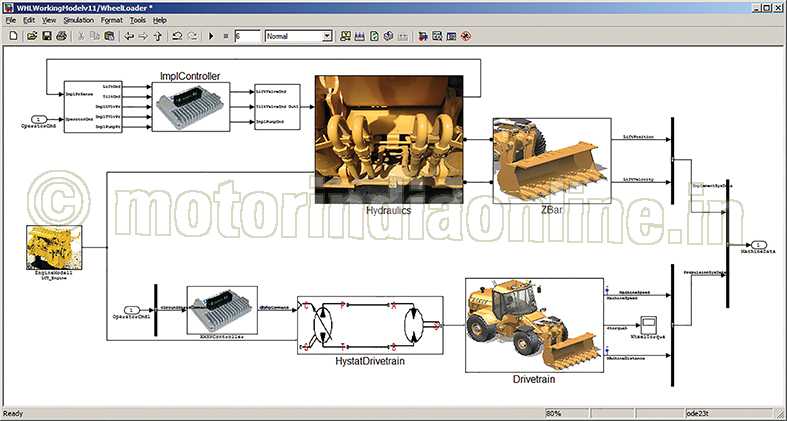The height and width of the screenshot is (421, 787).
Task: Click the toolbar icon after the debug icon
Action: pyautogui.click(x=451, y=36)
